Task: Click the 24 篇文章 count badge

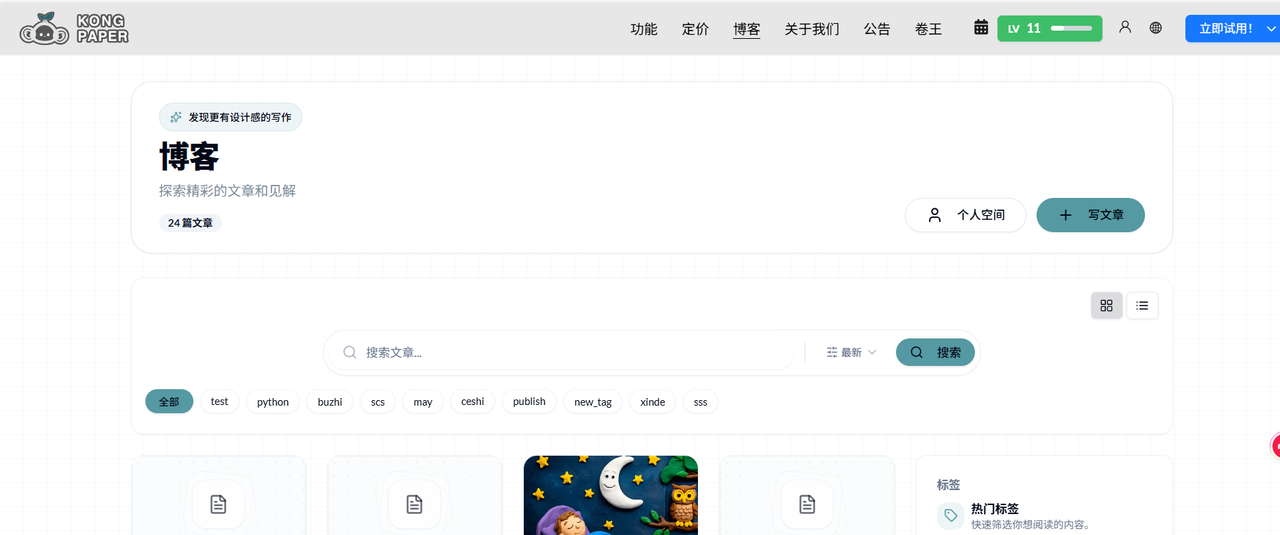Action: point(190,223)
